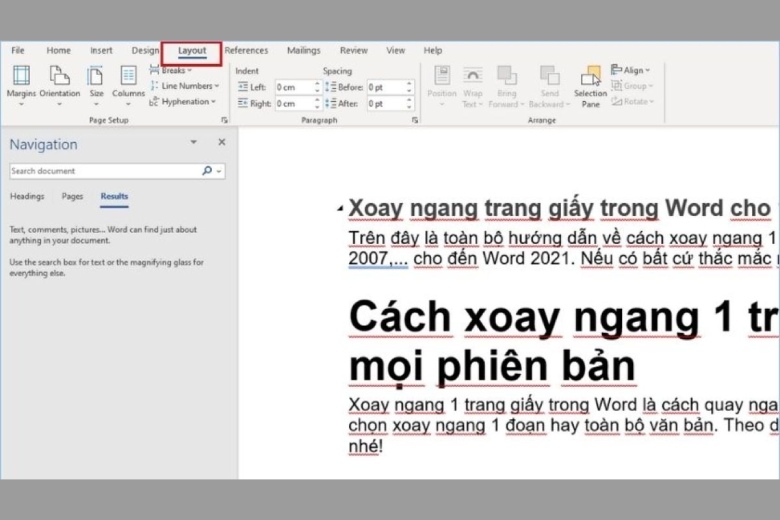Adjust Spacing Before with spinner arrows
This screenshot has width=780, height=520.
point(409,87)
